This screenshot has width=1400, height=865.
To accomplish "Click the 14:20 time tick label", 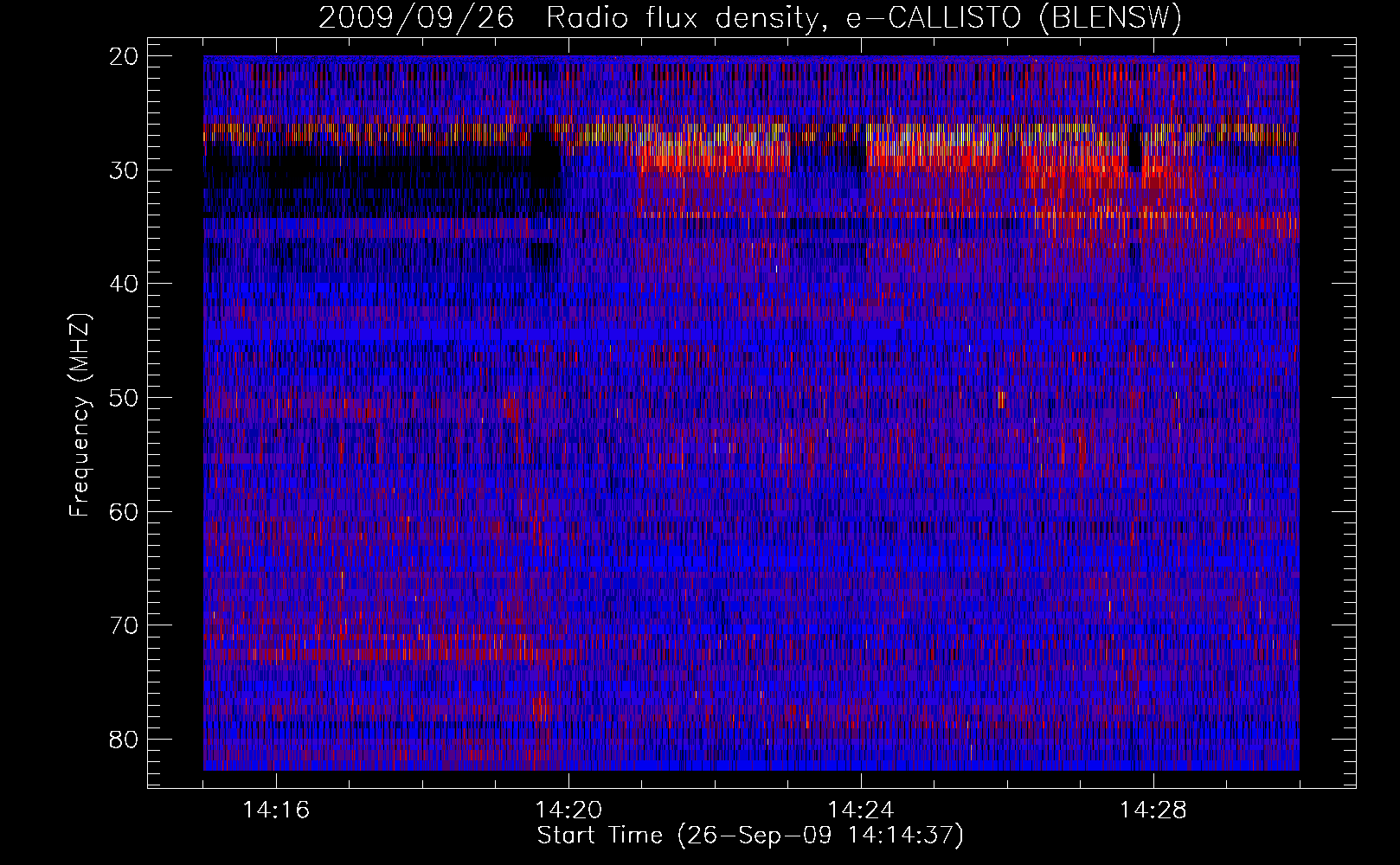I will point(568,811).
